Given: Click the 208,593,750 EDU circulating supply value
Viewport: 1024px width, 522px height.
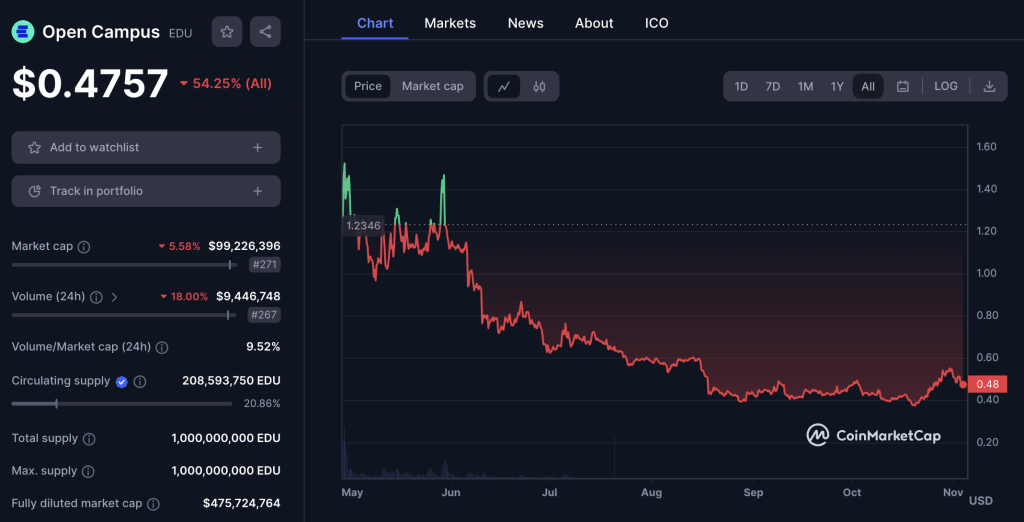Looking at the screenshot, I should click(231, 381).
